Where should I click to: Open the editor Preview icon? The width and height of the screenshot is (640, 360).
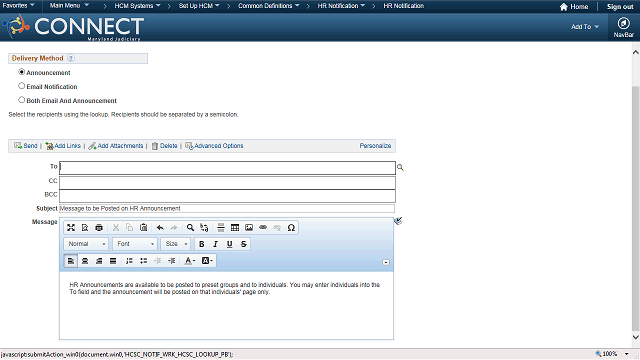(85, 228)
